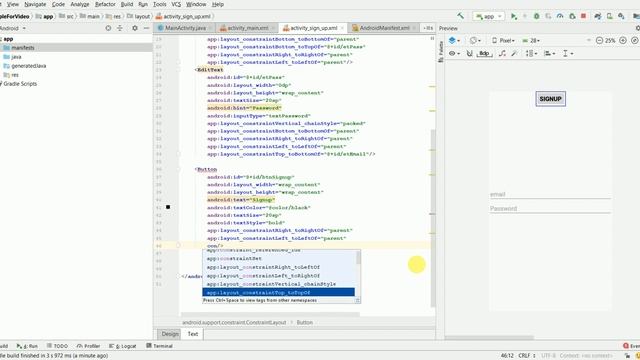Open project panel settings gear
Screen dimensions: 640x360
click(135, 28)
